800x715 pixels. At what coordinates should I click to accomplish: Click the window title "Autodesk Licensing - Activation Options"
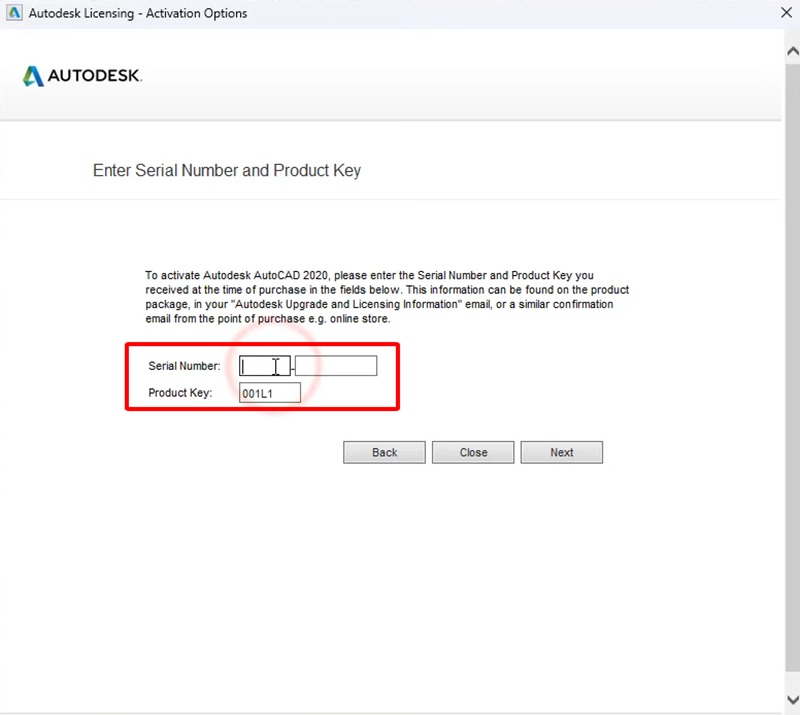click(138, 13)
